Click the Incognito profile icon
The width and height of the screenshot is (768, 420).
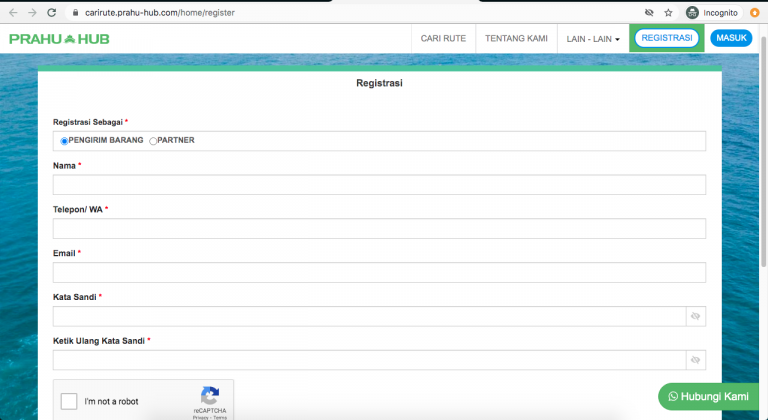[692, 13]
